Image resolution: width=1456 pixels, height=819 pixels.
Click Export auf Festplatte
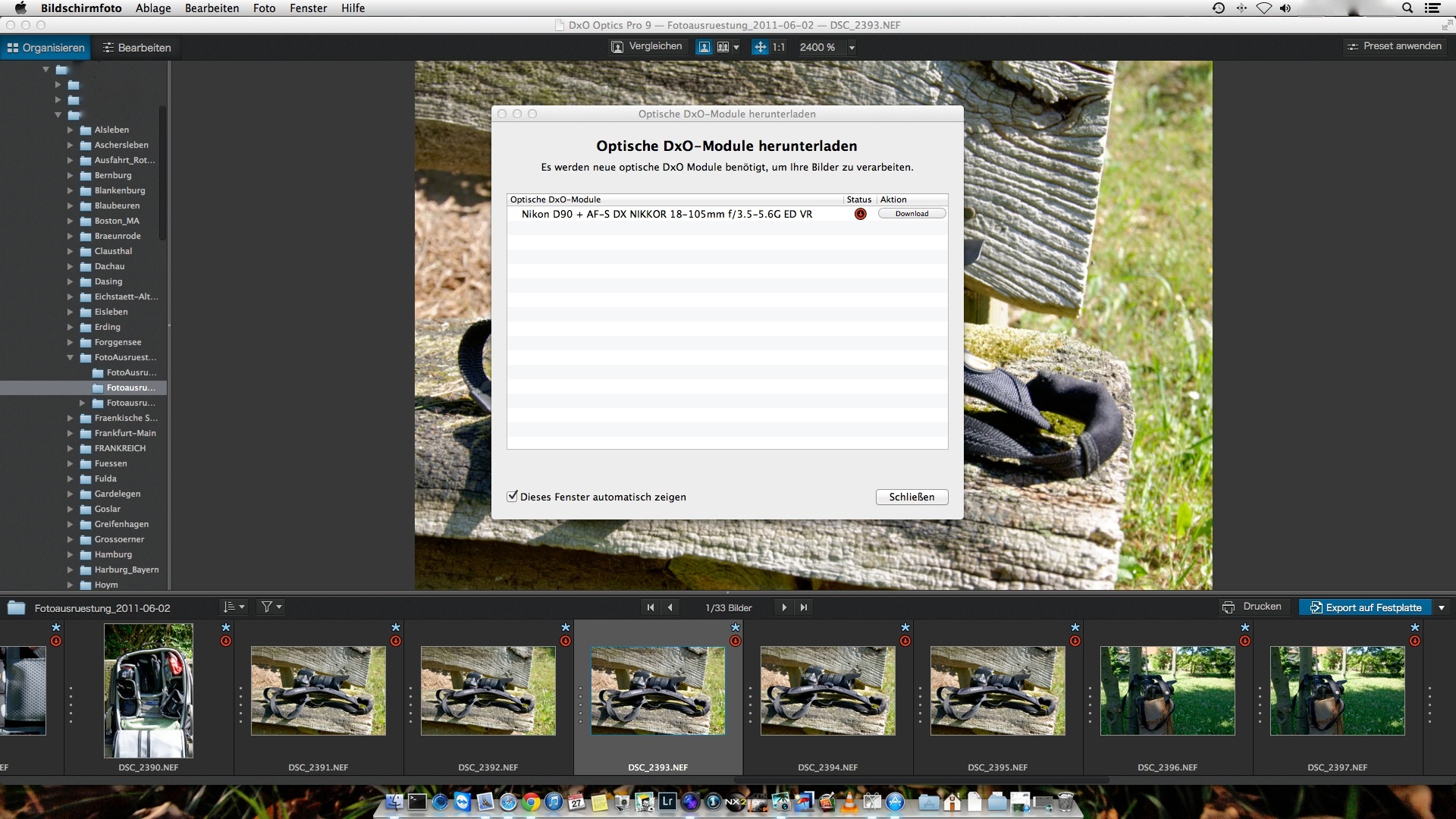(1365, 607)
